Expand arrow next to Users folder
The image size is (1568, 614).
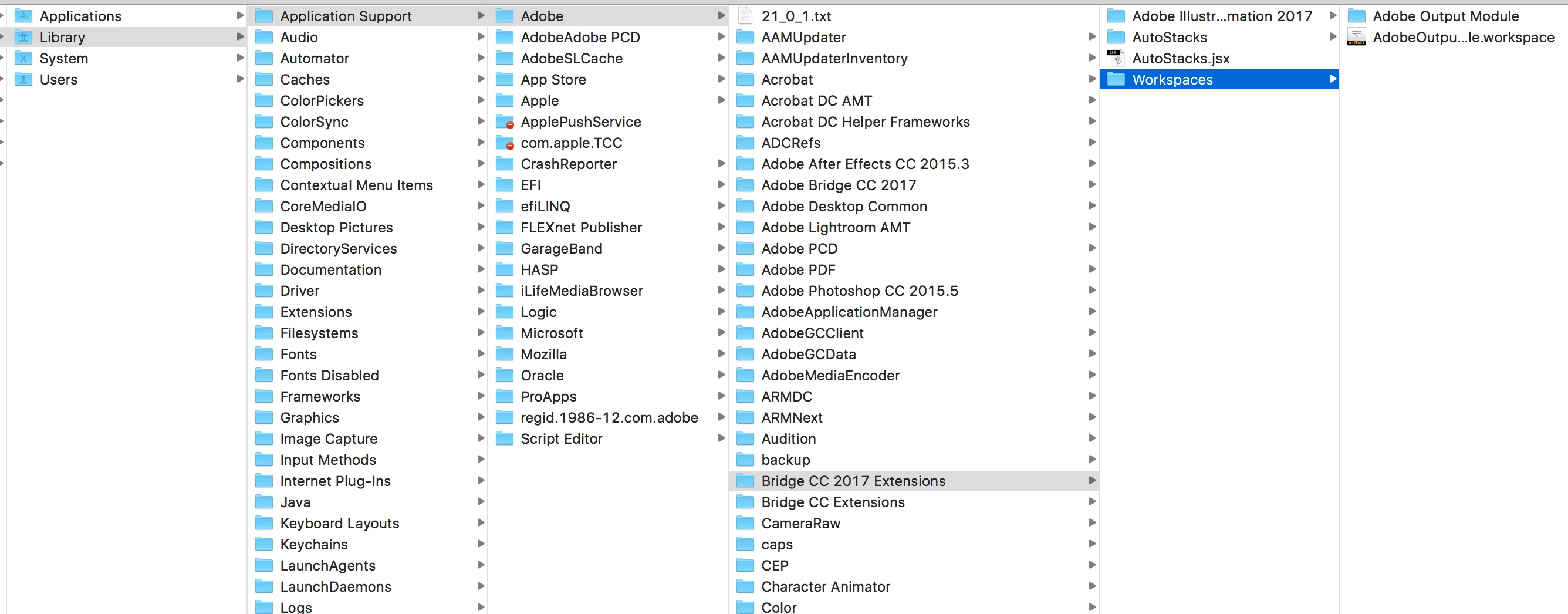tap(240, 79)
